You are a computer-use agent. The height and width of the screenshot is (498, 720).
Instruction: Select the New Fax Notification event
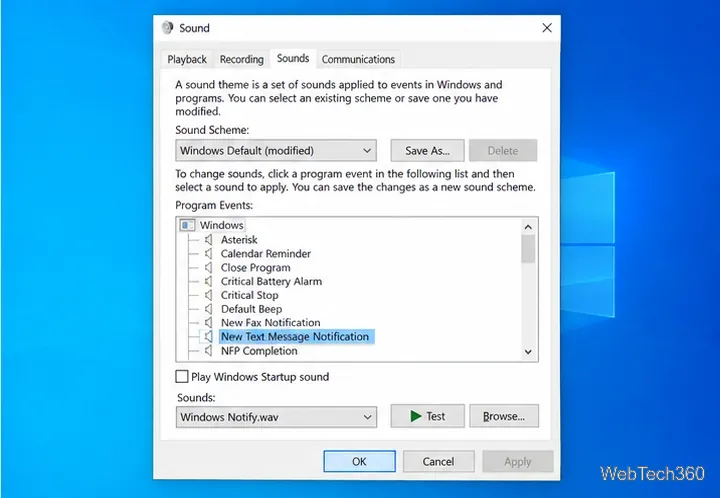point(270,322)
